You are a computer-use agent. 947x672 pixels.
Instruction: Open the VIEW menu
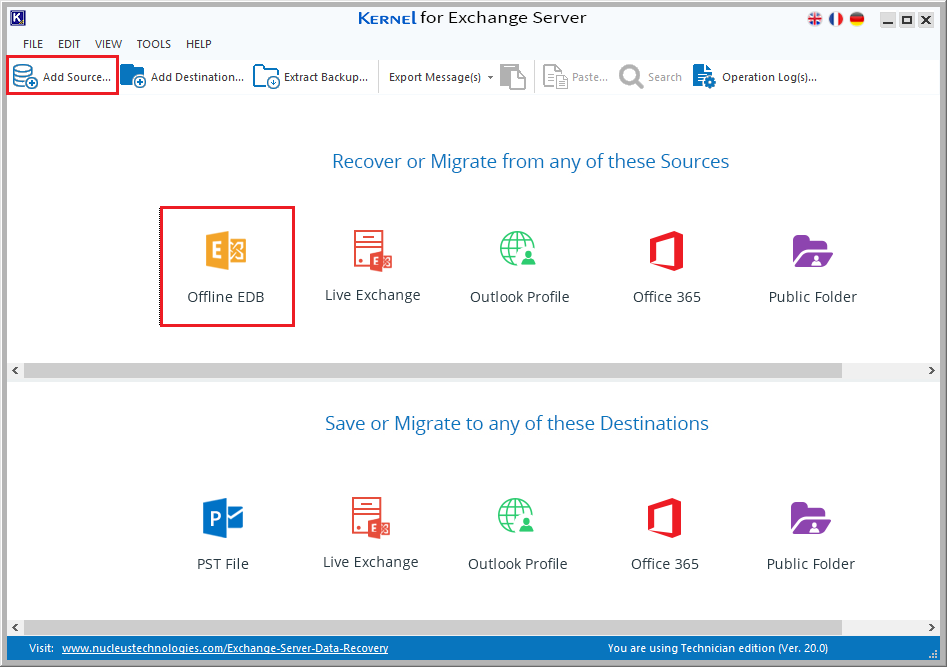(108, 44)
